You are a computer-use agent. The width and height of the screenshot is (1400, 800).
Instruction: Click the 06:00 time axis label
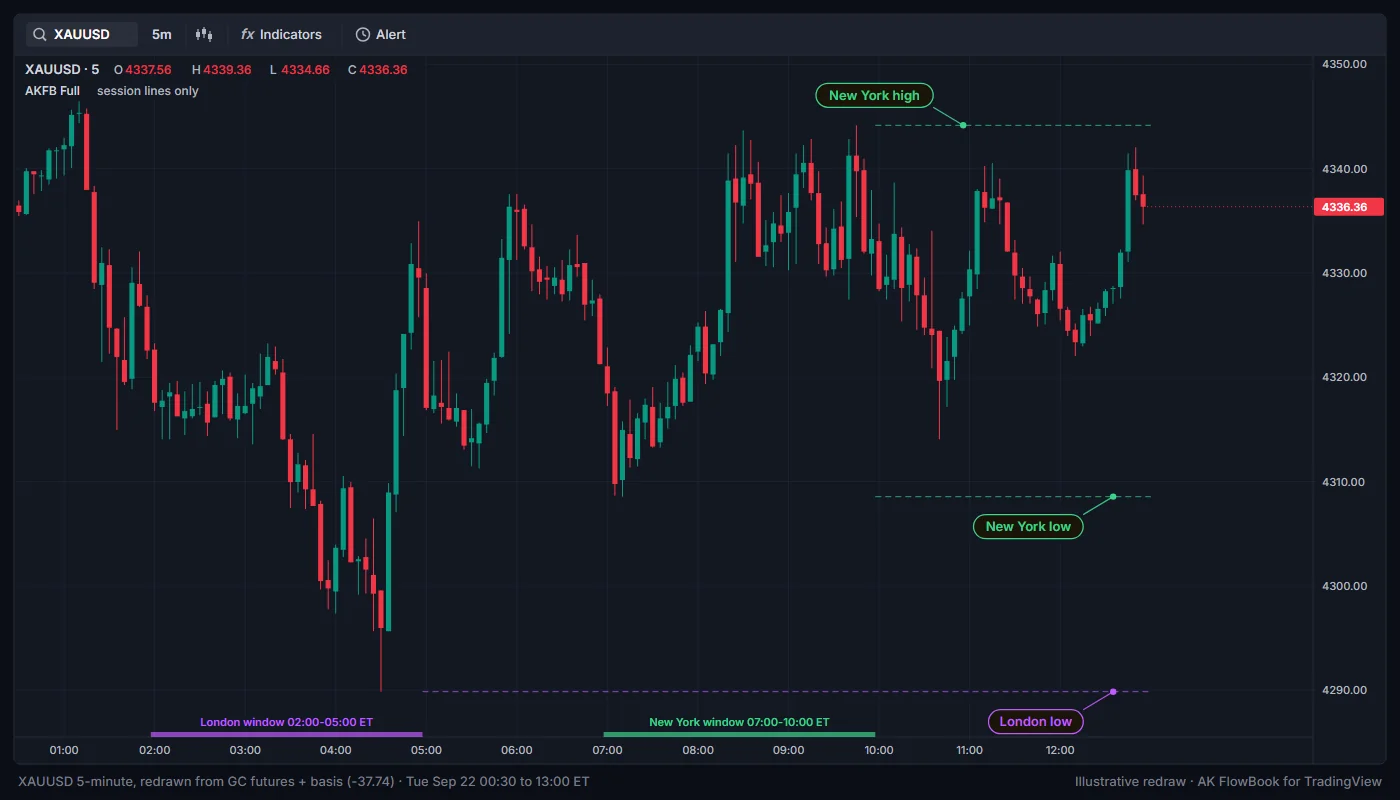517,750
